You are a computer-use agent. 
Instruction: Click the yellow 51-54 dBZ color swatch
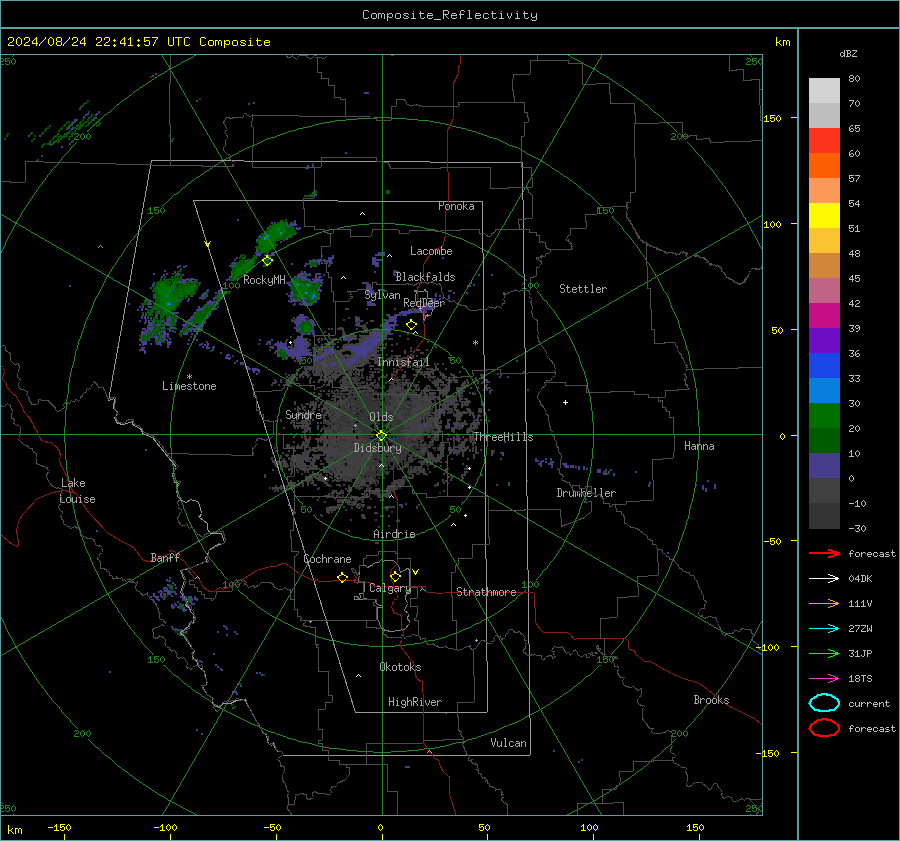824,215
